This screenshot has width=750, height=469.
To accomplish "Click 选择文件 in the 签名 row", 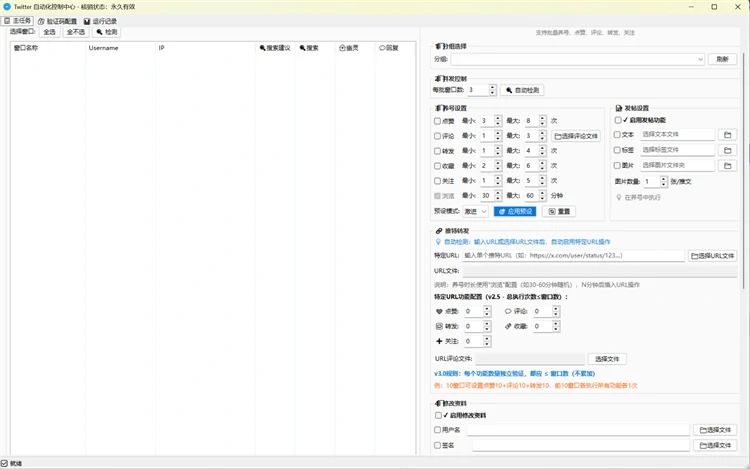I will [715, 446].
